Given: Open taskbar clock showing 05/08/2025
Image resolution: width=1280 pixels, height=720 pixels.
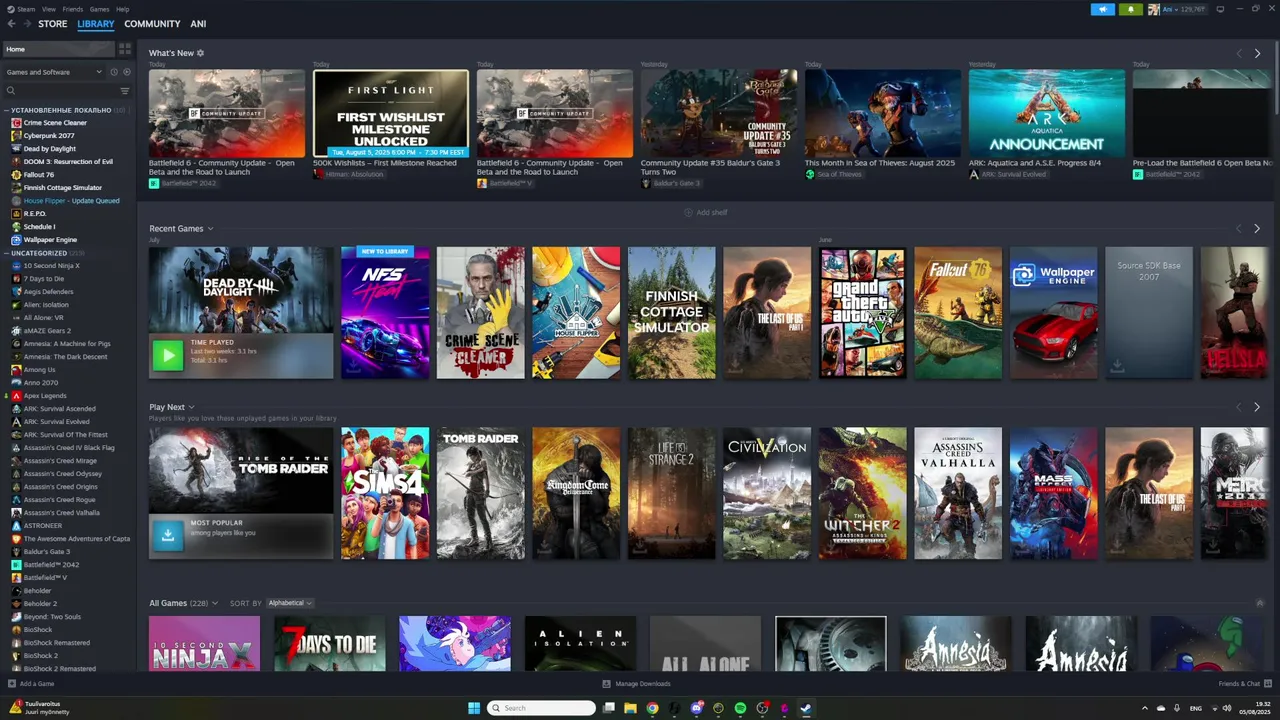Looking at the screenshot, I should pos(1255,708).
